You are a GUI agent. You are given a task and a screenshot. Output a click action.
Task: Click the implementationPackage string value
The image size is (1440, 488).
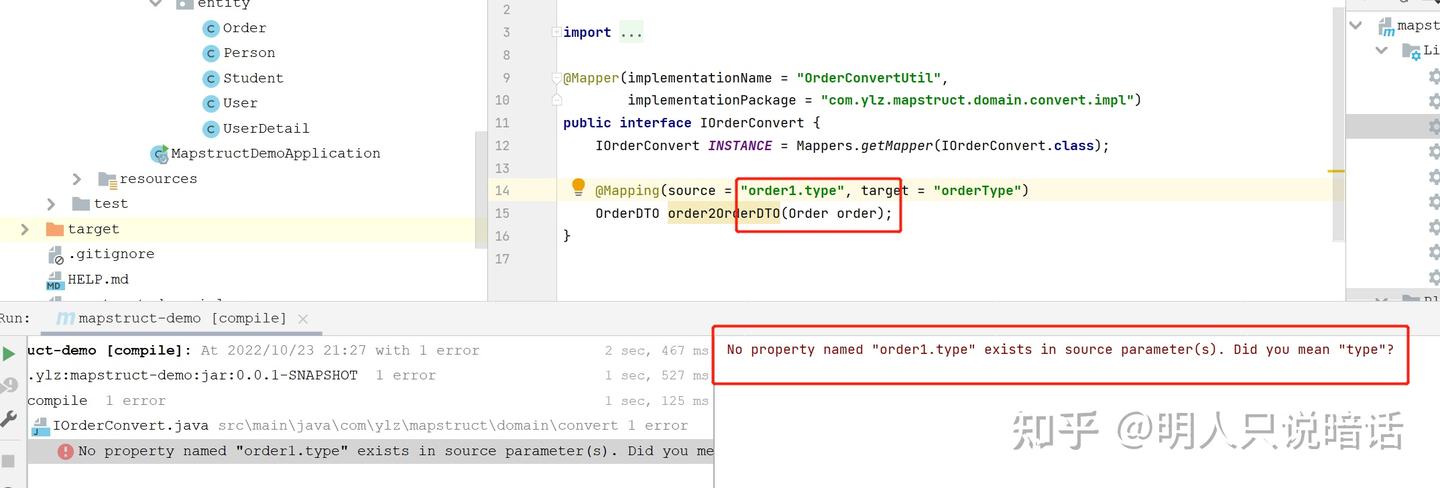(976, 100)
